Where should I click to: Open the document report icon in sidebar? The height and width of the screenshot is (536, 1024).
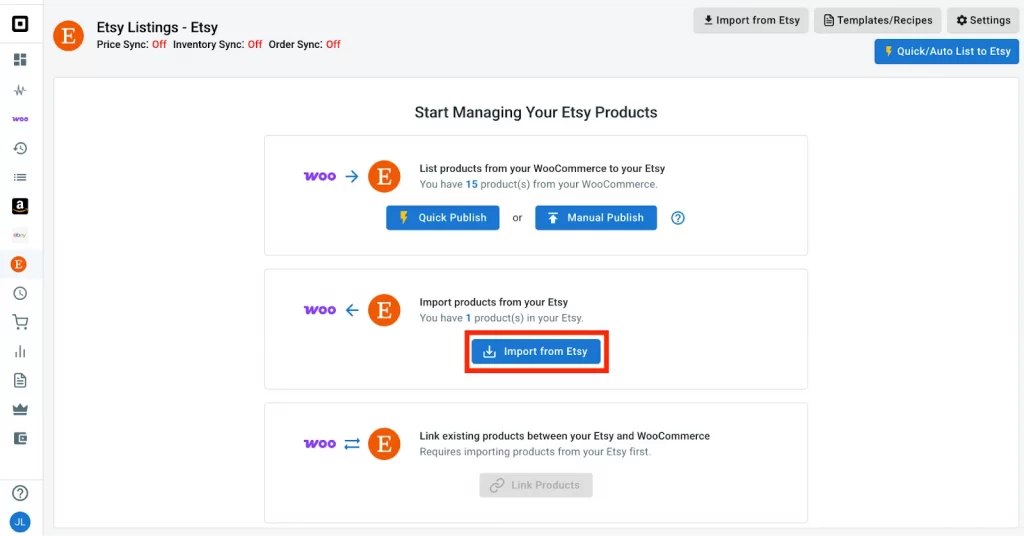tap(20, 380)
